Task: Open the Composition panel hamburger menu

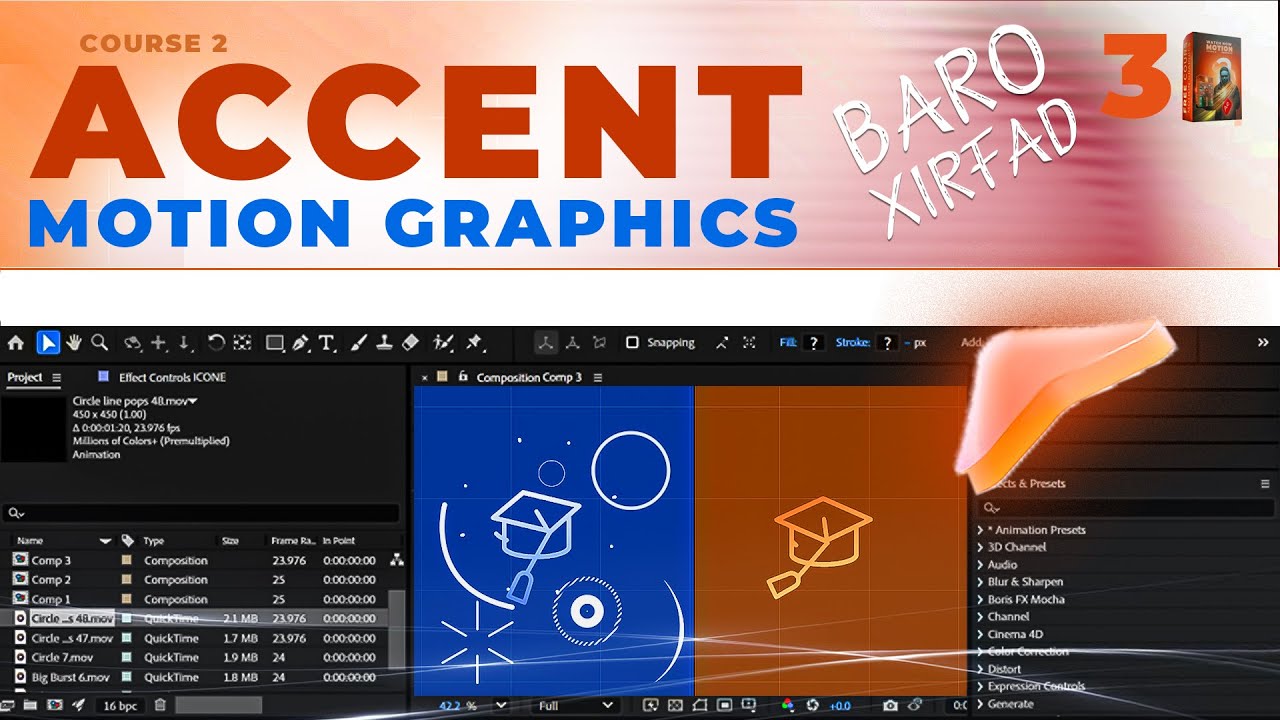Action: [x=598, y=377]
